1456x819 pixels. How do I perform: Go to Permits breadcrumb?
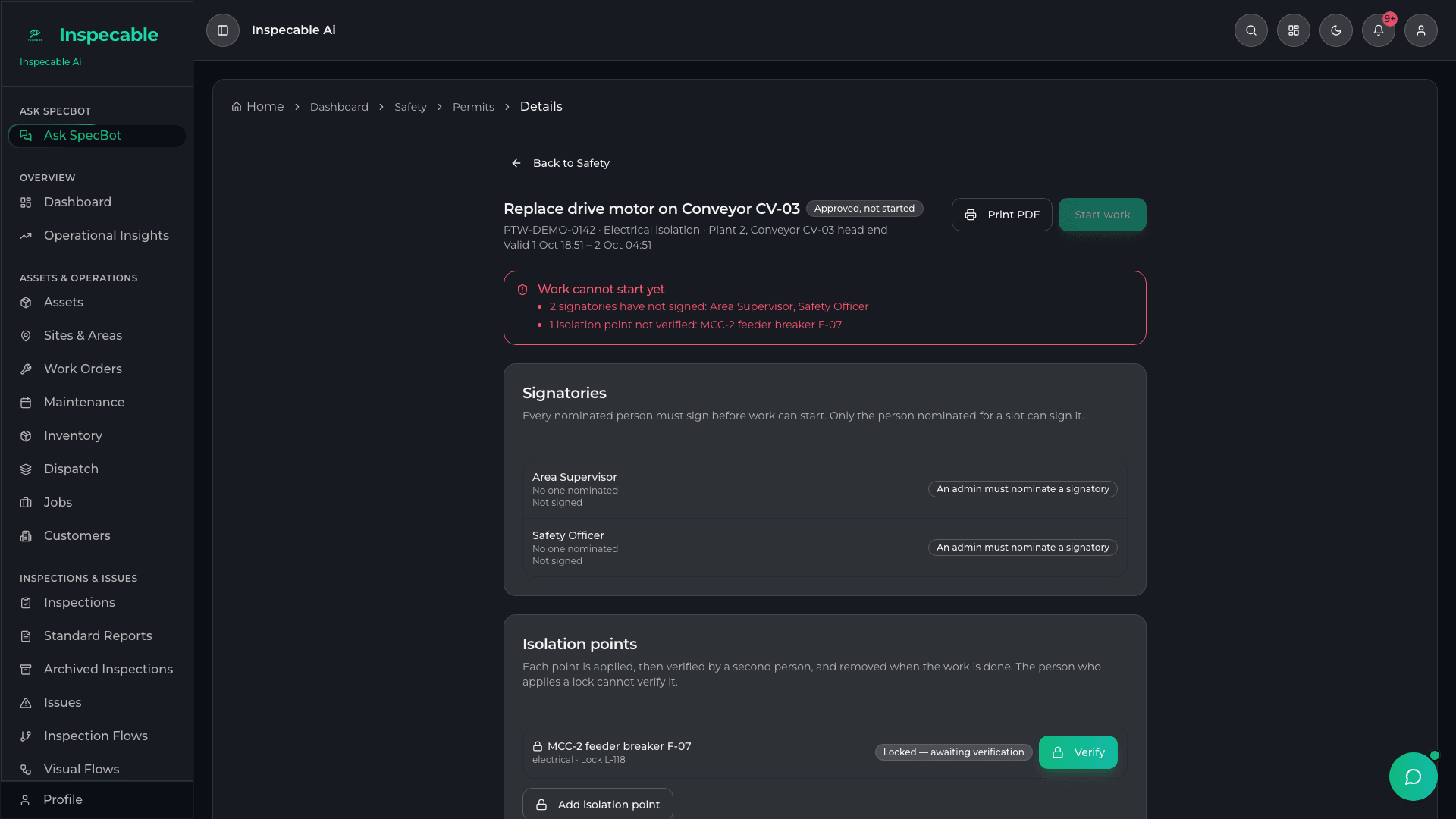pyautogui.click(x=473, y=107)
